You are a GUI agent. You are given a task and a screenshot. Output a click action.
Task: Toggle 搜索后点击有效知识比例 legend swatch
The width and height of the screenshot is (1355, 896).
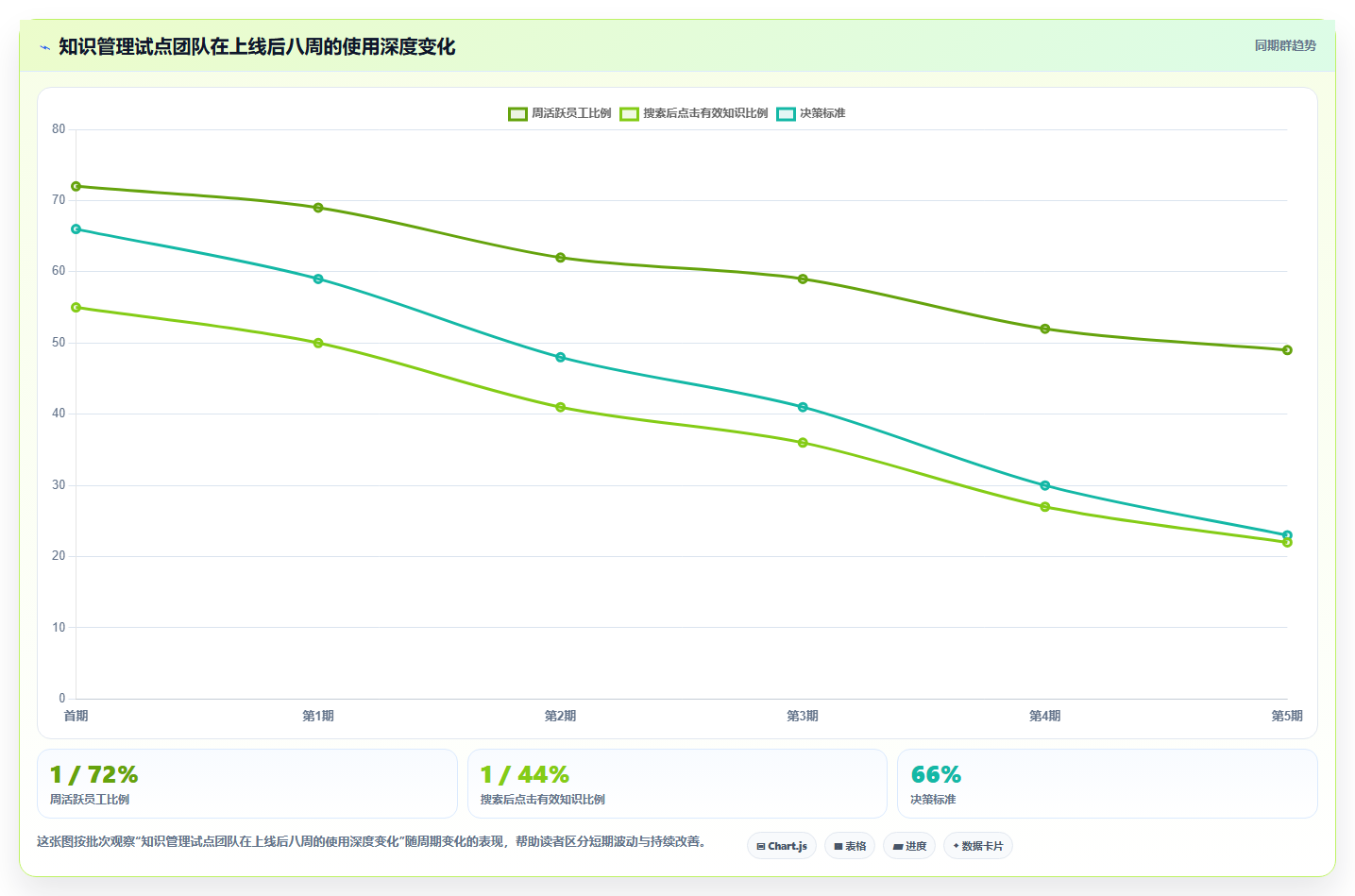coord(630,113)
